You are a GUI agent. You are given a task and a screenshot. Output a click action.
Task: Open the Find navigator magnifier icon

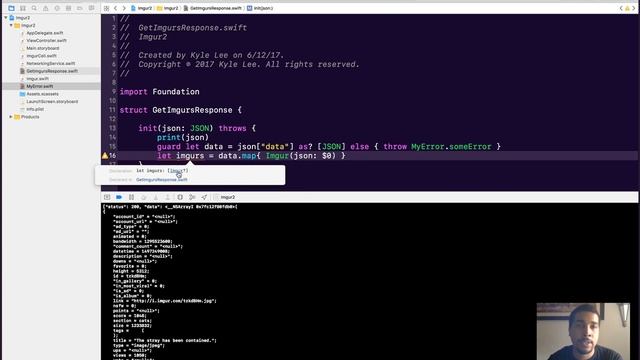34,8
